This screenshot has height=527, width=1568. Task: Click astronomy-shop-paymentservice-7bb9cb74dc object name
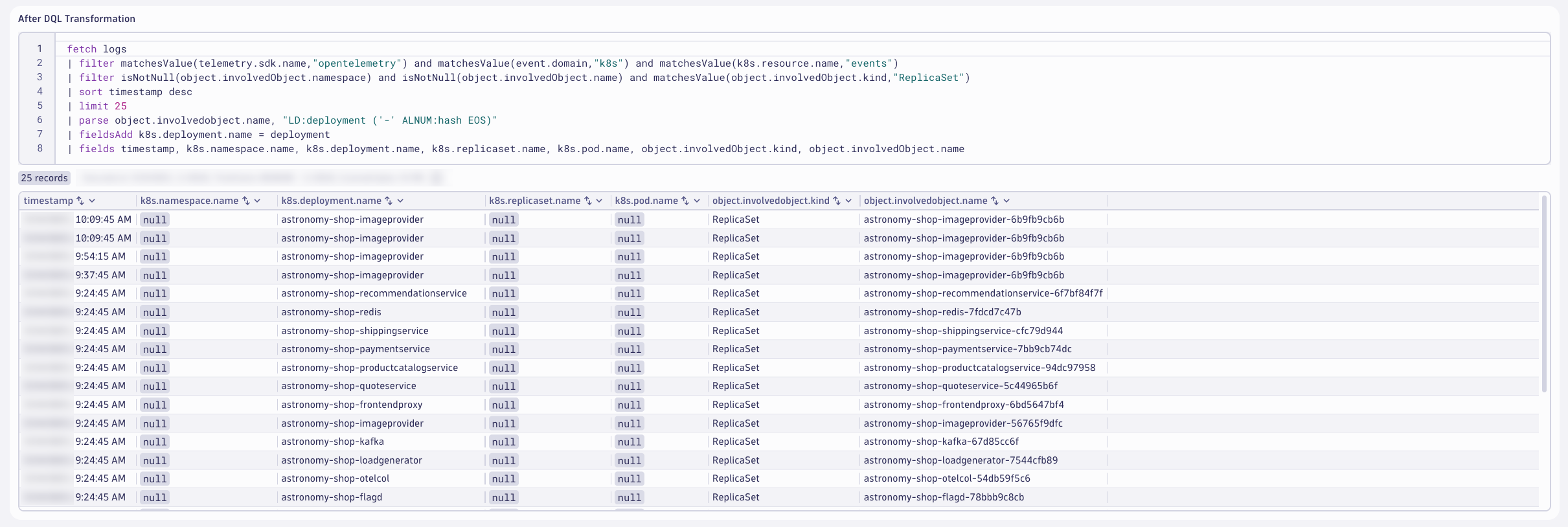click(968, 349)
